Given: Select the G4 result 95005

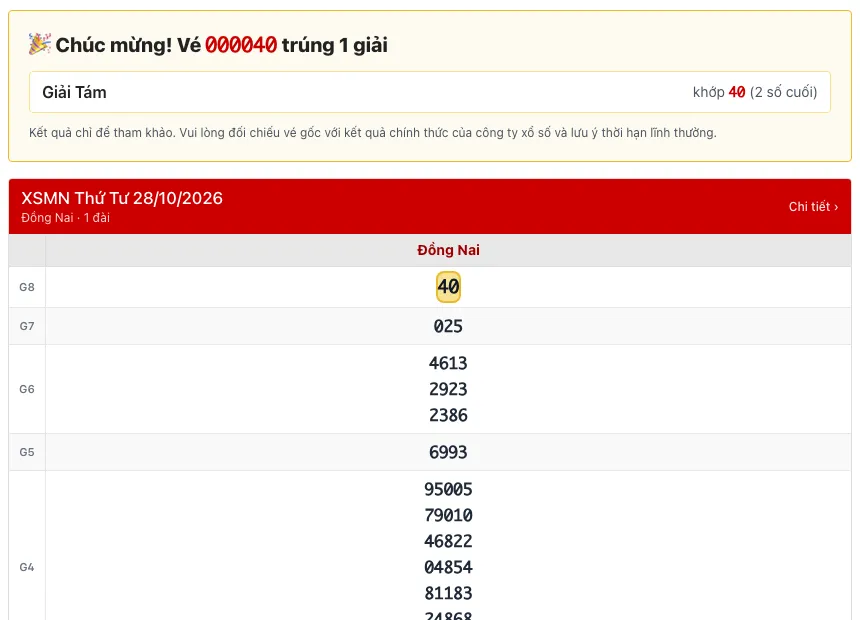Looking at the screenshot, I should [448, 489].
